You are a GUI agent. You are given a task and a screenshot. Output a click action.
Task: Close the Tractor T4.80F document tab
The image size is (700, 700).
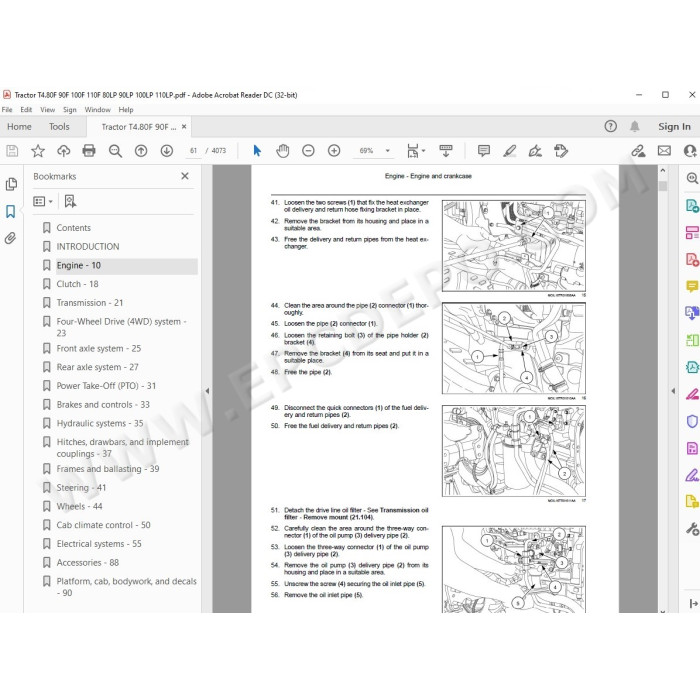184,127
